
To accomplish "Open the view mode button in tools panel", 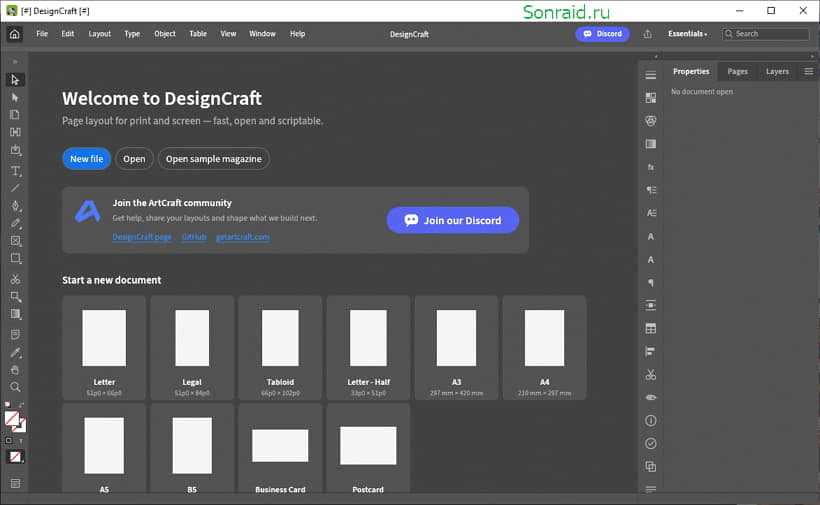I will pyautogui.click(x=15, y=484).
